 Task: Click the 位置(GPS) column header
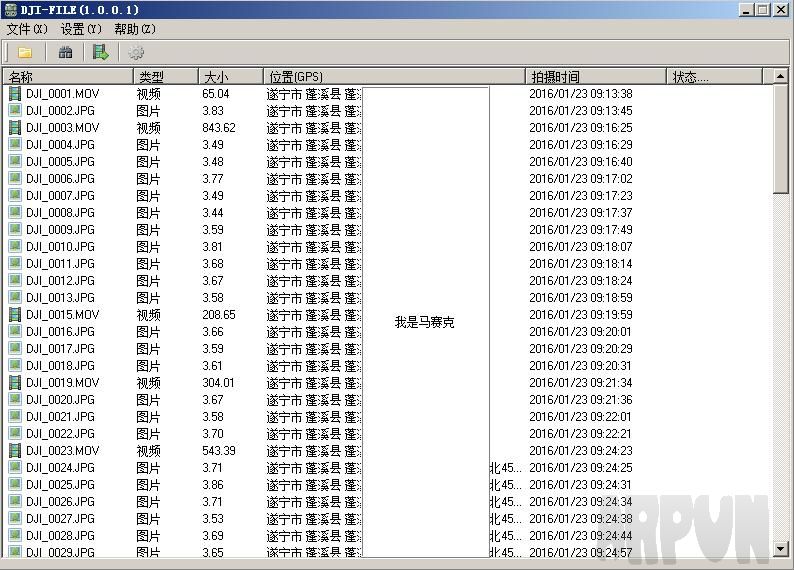(x=393, y=77)
